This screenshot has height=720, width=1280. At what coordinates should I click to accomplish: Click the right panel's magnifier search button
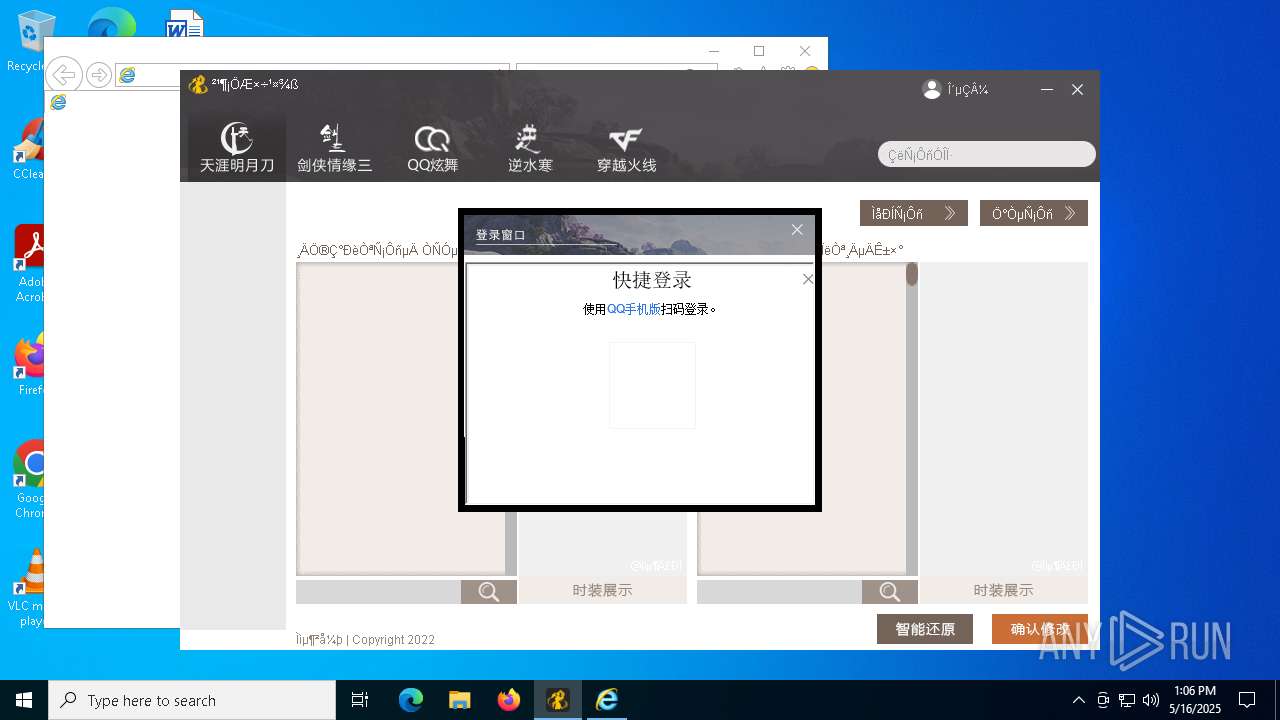(890, 592)
